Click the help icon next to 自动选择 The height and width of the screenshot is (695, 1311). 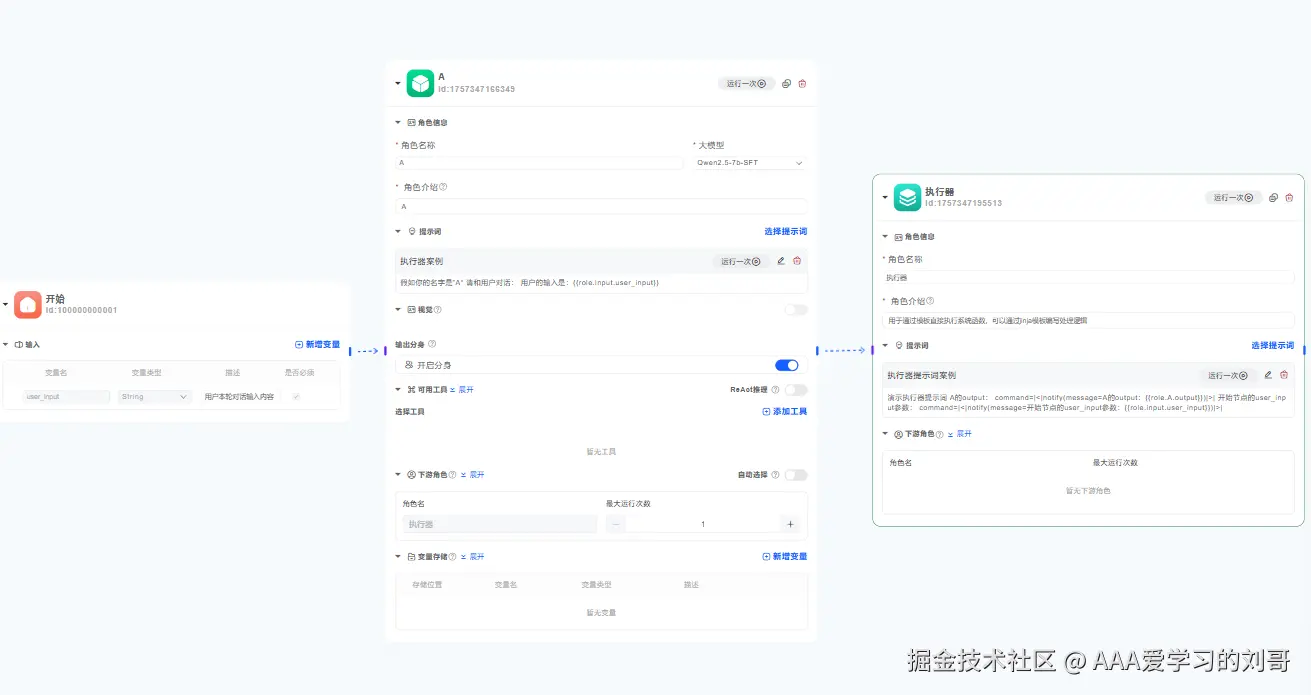pos(775,475)
